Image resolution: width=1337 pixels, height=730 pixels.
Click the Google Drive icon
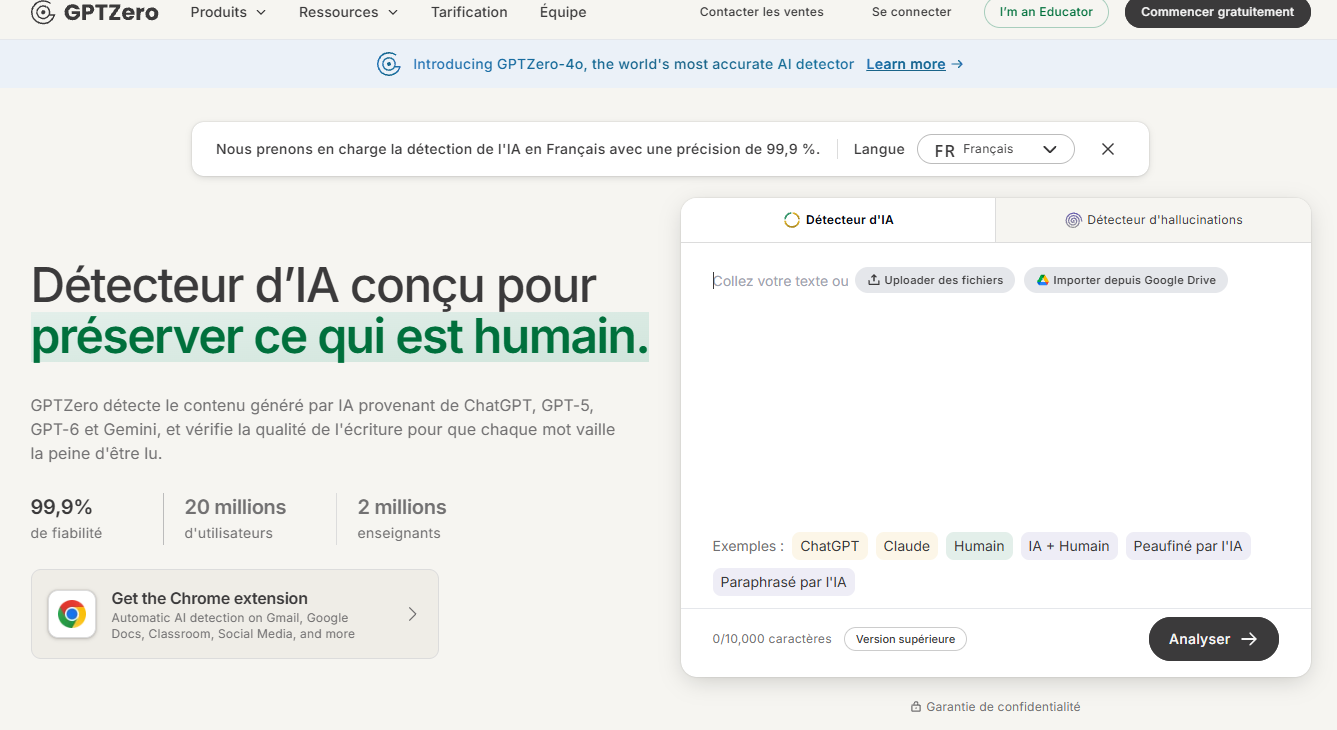[1041, 280]
